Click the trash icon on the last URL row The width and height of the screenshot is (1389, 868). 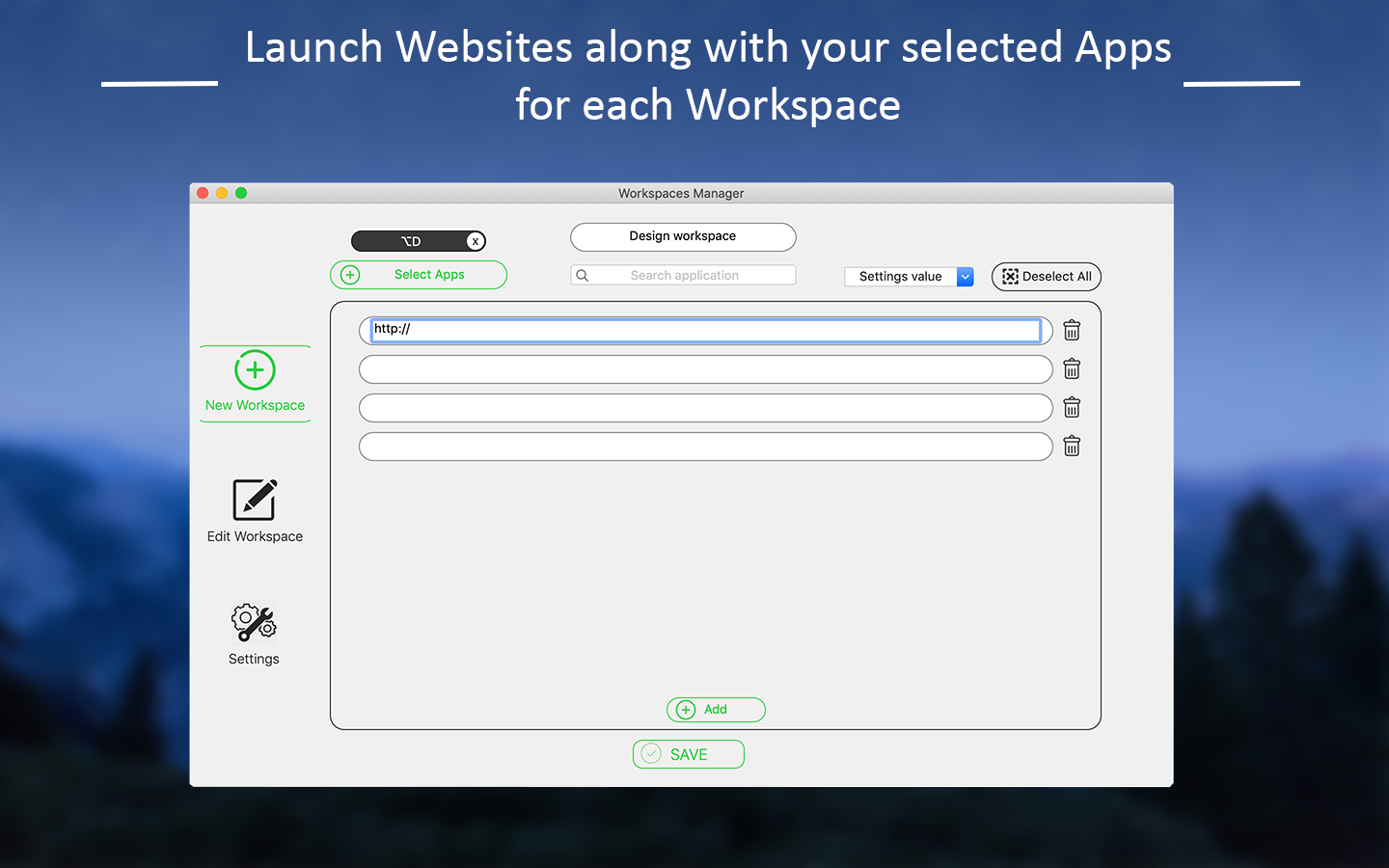(1072, 446)
